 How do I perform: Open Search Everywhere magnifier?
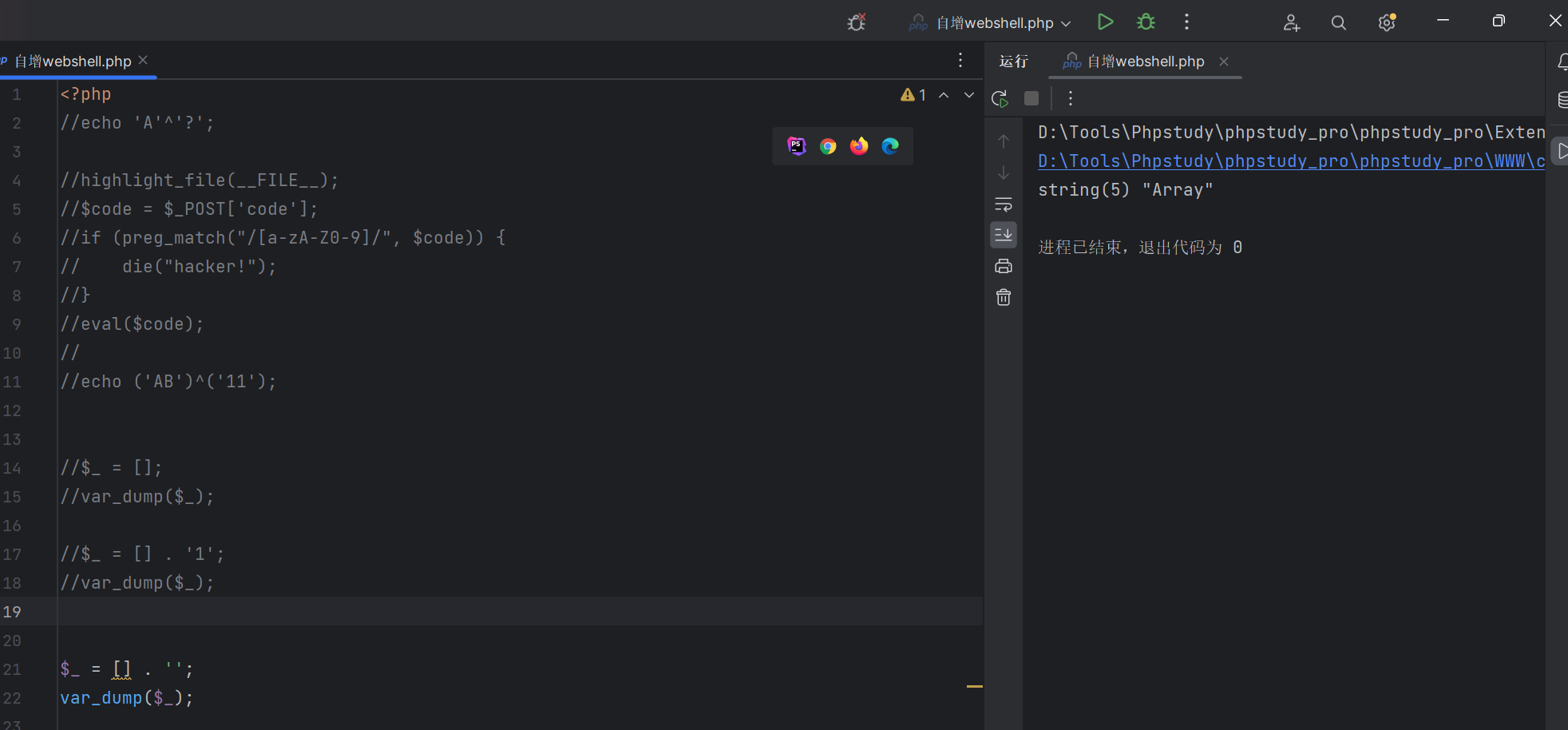1339,22
